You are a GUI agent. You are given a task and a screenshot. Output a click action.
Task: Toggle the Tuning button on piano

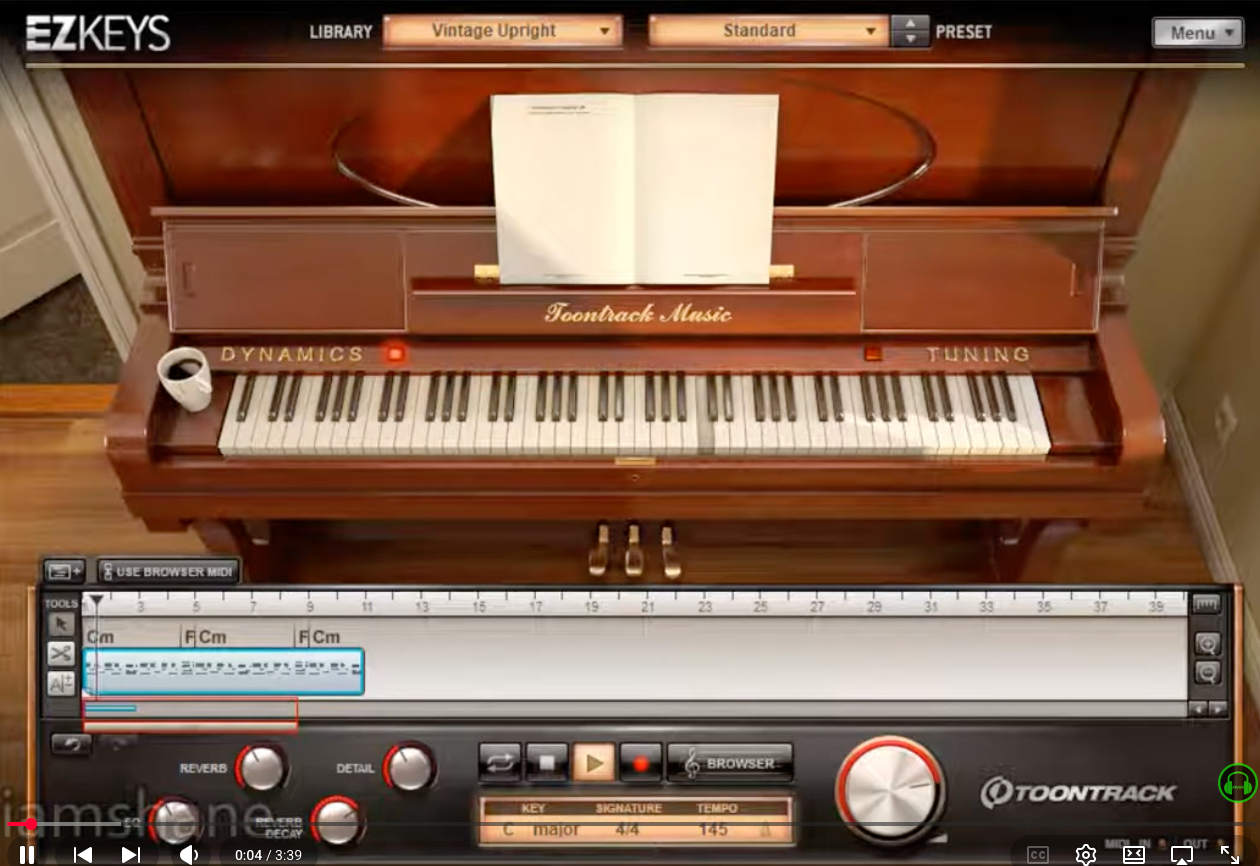coord(873,353)
